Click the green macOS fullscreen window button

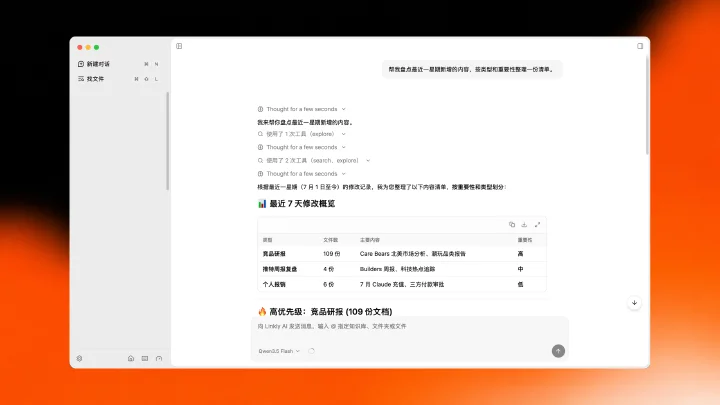pyautogui.click(x=96, y=47)
